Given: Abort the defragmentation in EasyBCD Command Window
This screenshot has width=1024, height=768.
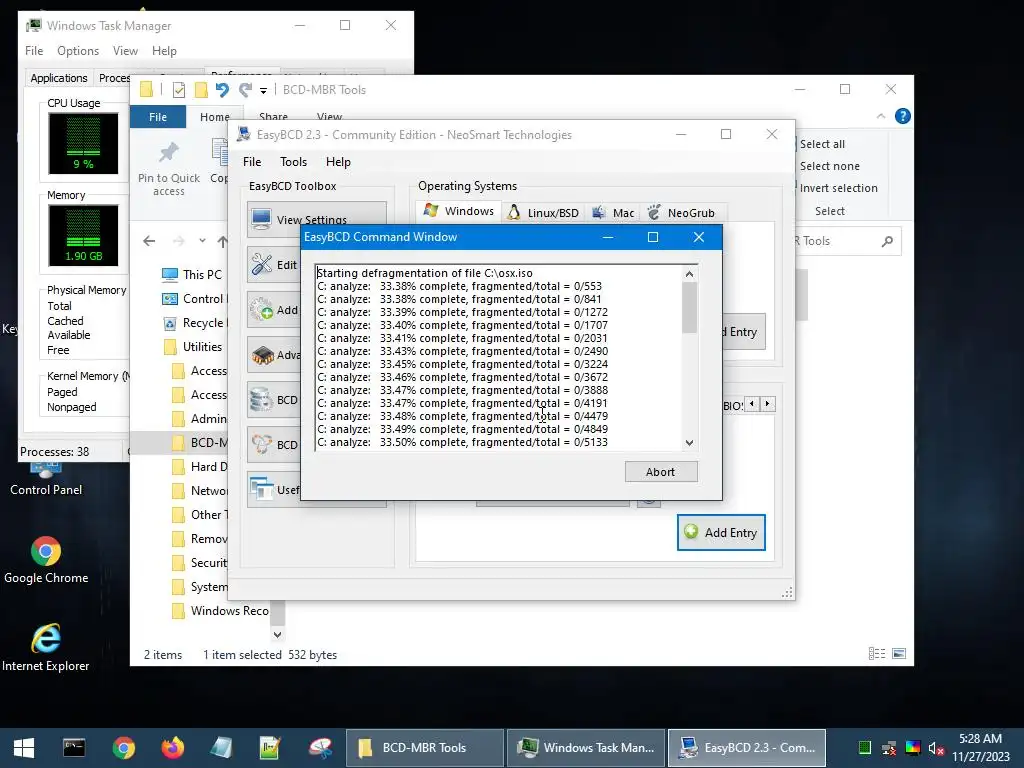Looking at the screenshot, I should click(661, 472).
